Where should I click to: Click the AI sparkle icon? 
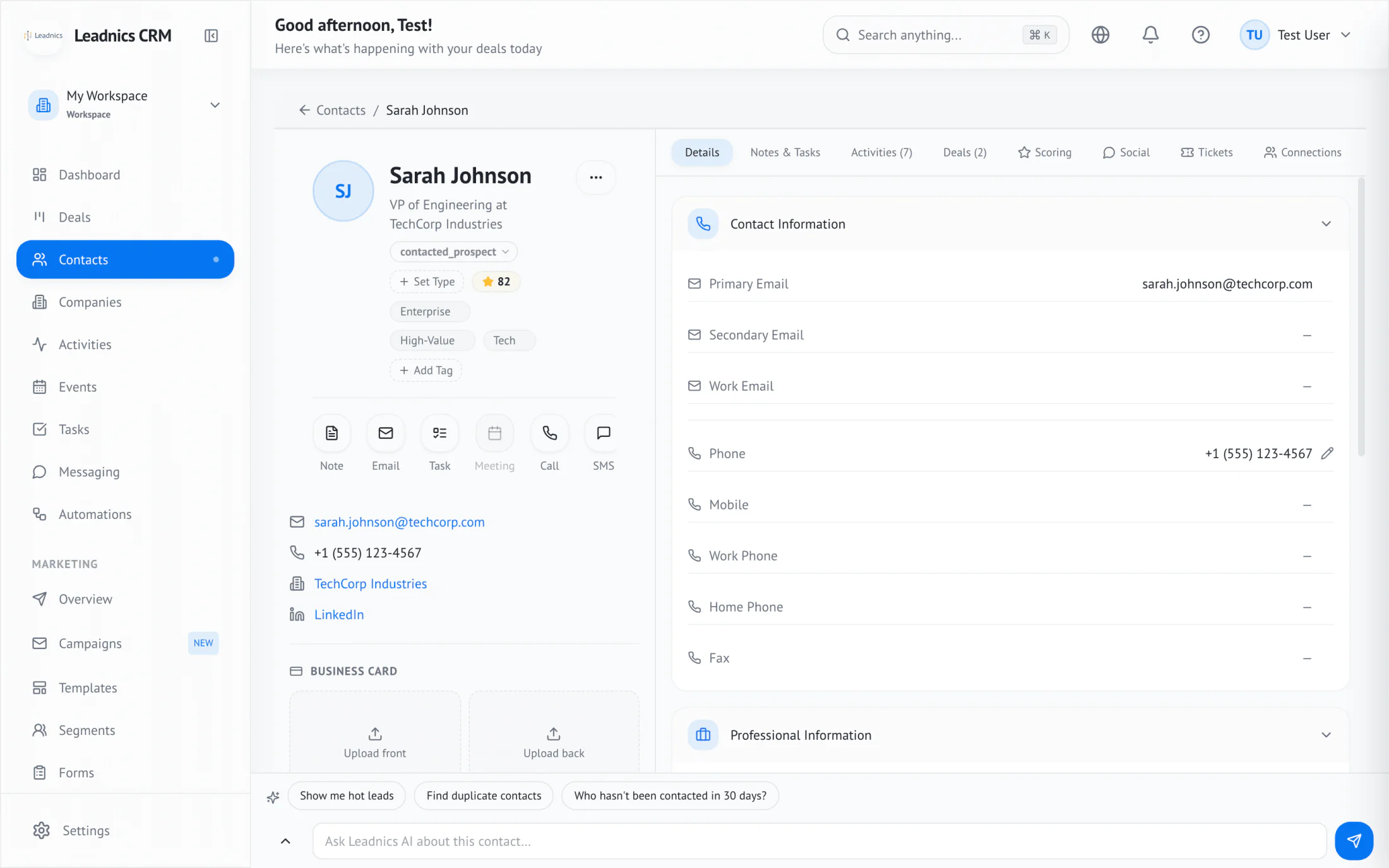tap(273, 797)
